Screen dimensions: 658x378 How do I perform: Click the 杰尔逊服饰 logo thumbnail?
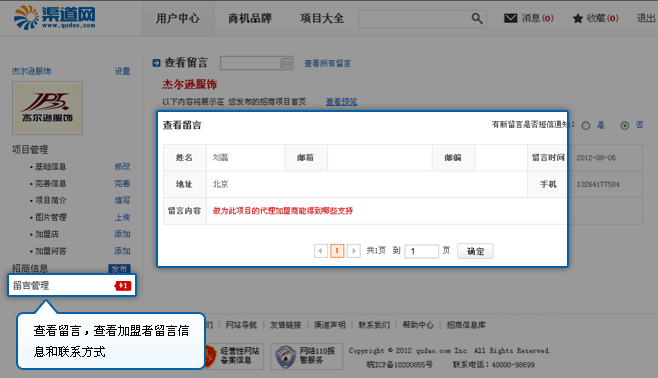point(47,108)
